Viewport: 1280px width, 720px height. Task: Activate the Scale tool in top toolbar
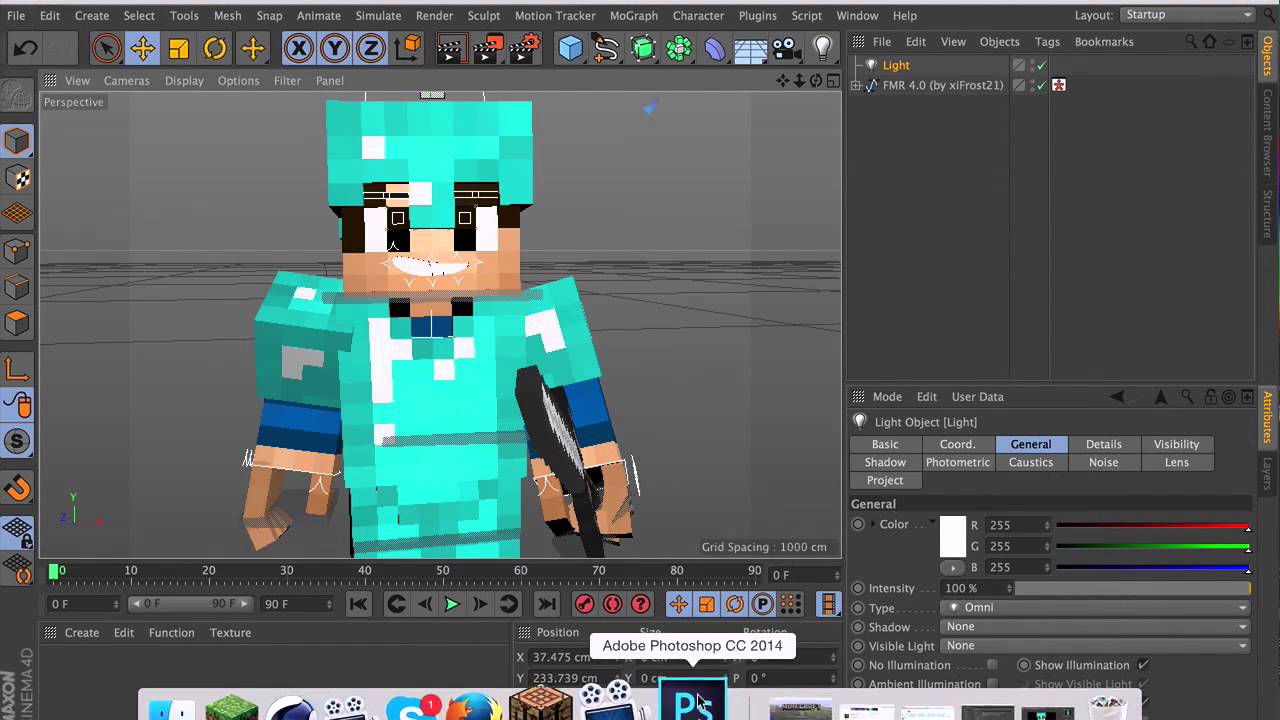(179, 48)
